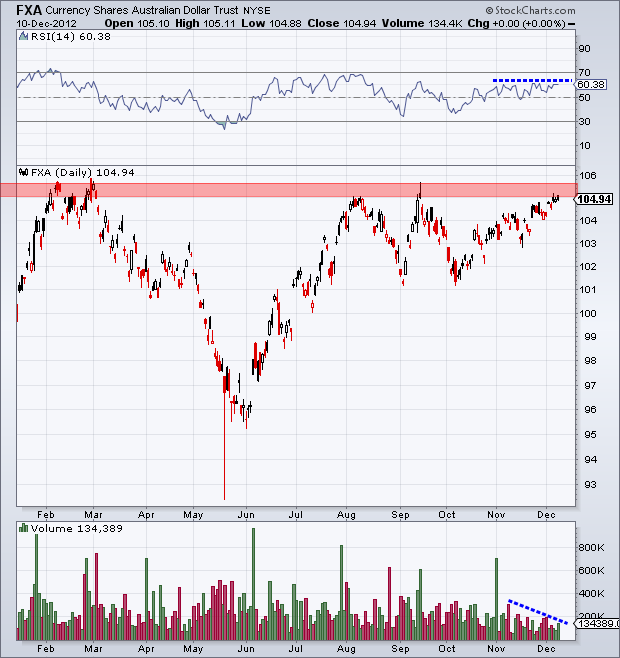Click the 60.38 RSI value tag
This screenshot has width=620, height=658.
pos(590,84)
